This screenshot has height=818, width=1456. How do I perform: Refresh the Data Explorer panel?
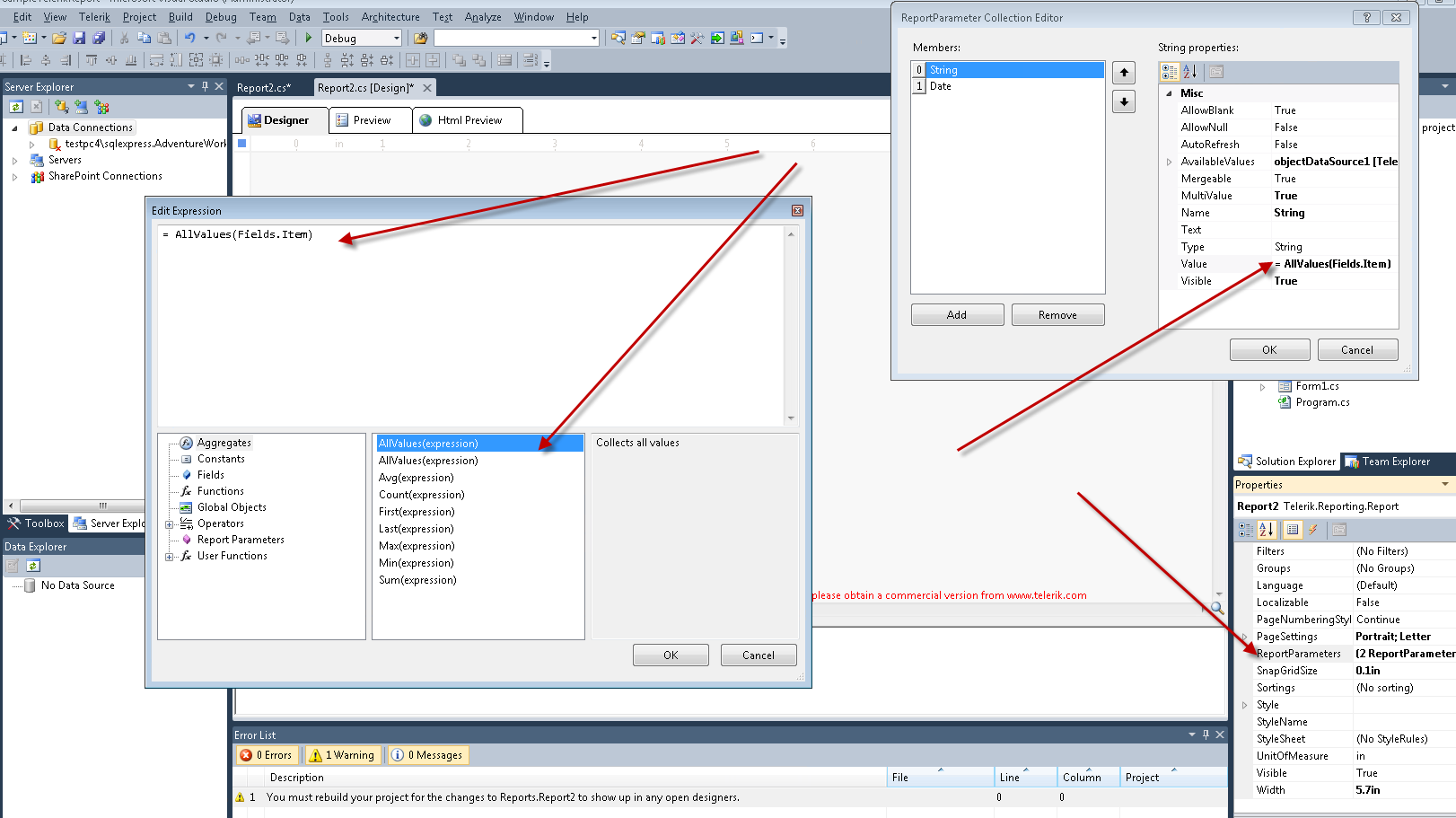coord(33,566)
